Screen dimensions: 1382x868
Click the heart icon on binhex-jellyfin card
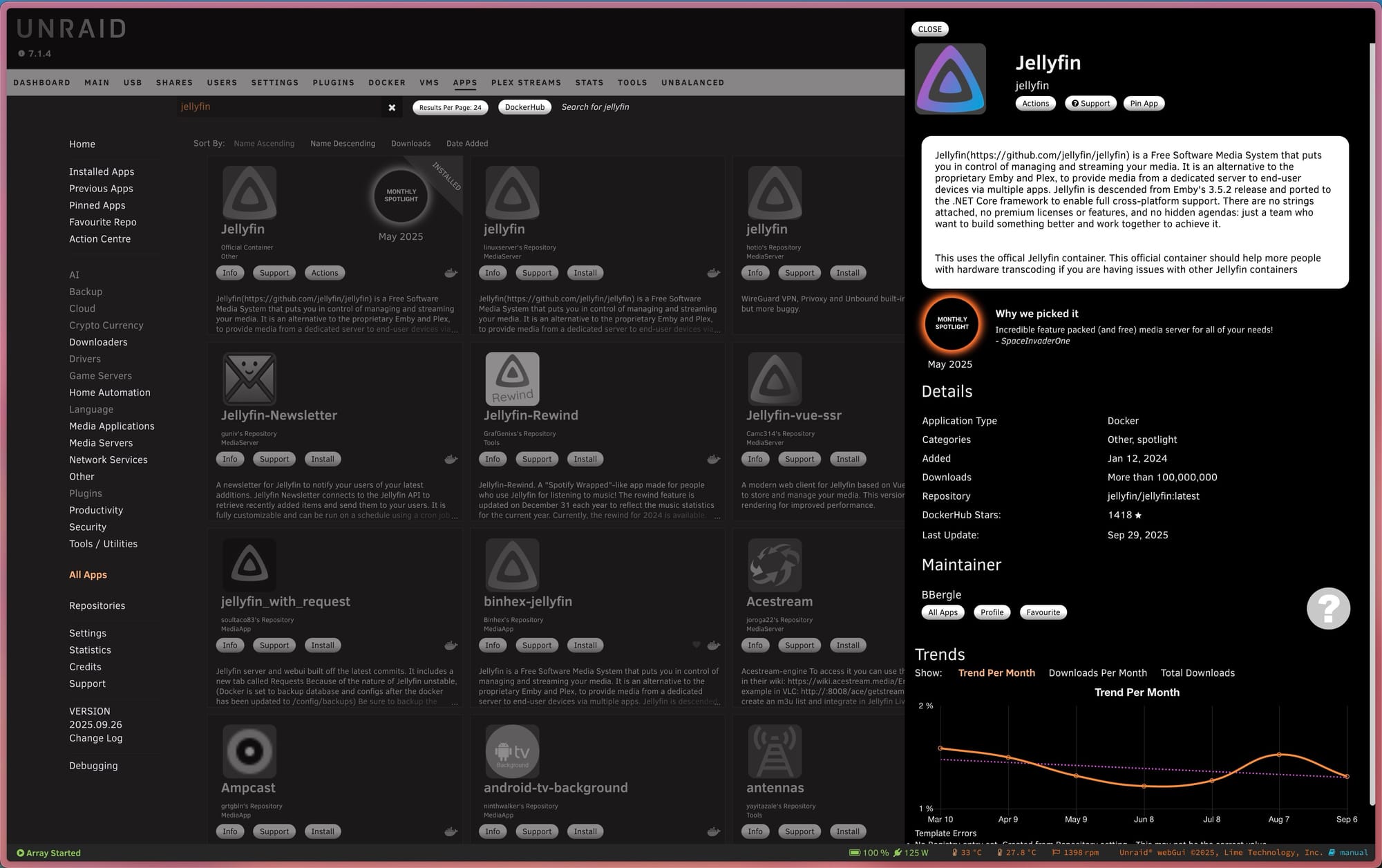tap(696, 645)
